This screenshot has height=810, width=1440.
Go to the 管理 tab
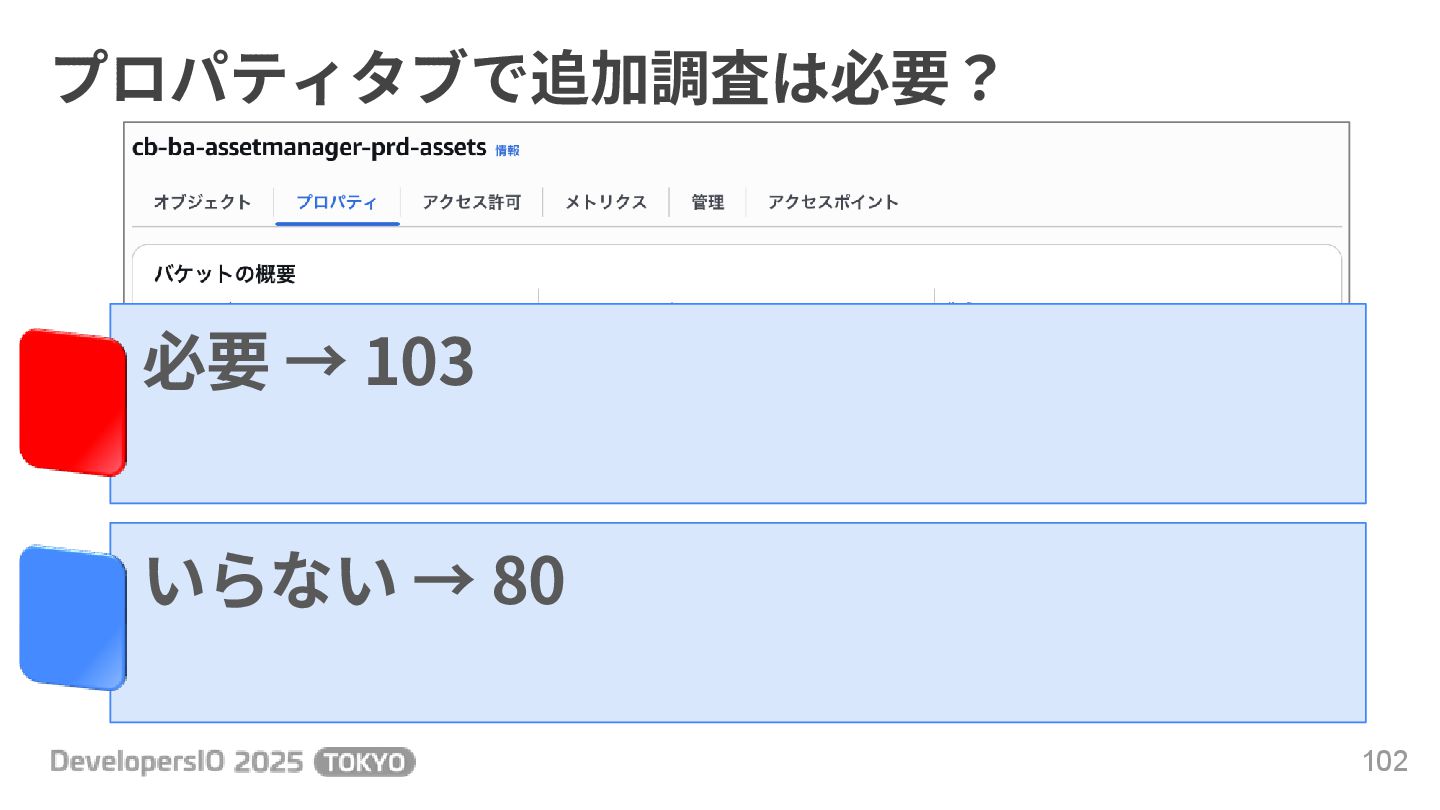coord(707,202)
